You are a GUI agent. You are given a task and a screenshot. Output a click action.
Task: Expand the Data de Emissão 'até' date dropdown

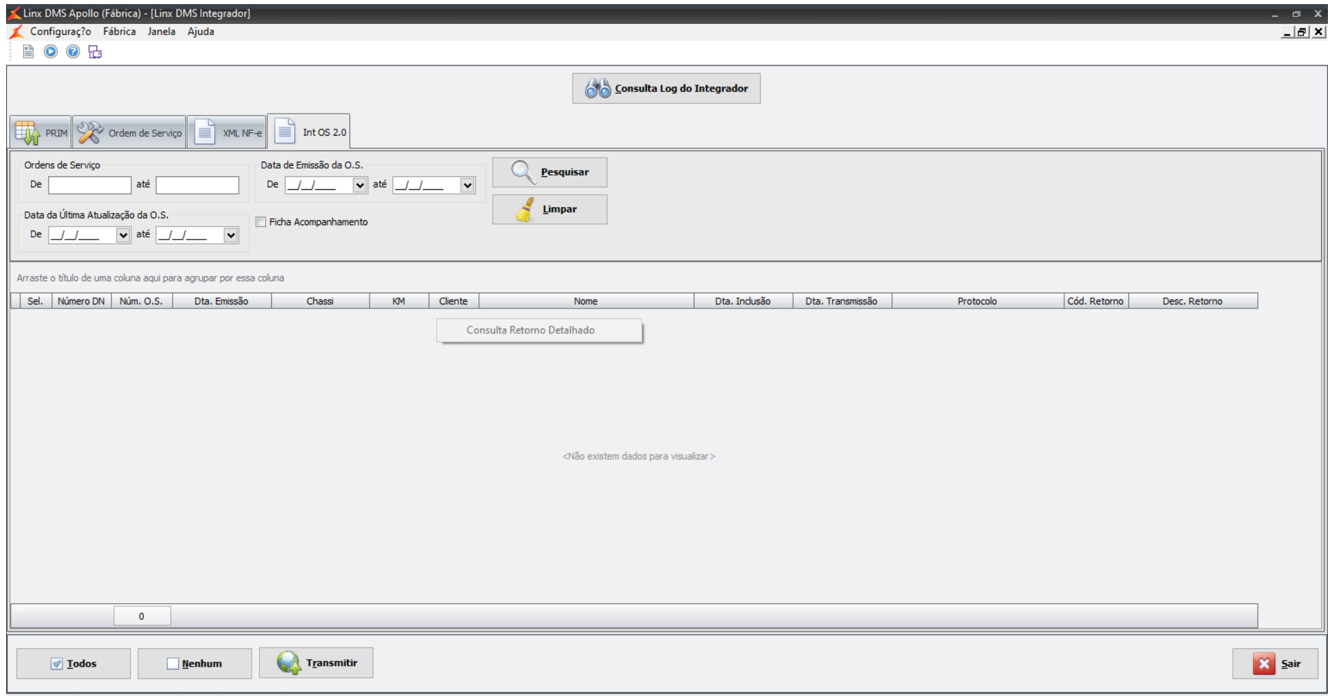[x=467, y=185]
